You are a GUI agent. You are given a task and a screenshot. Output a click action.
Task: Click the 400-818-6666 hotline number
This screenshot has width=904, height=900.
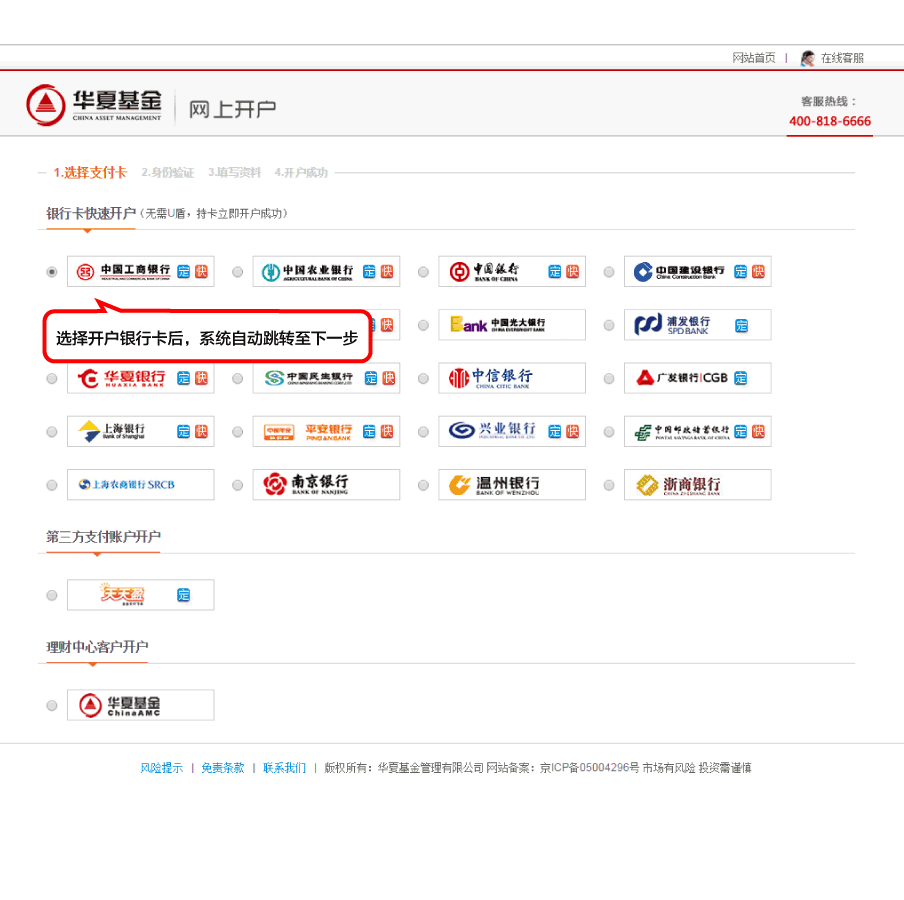click(x=830, y=121)
